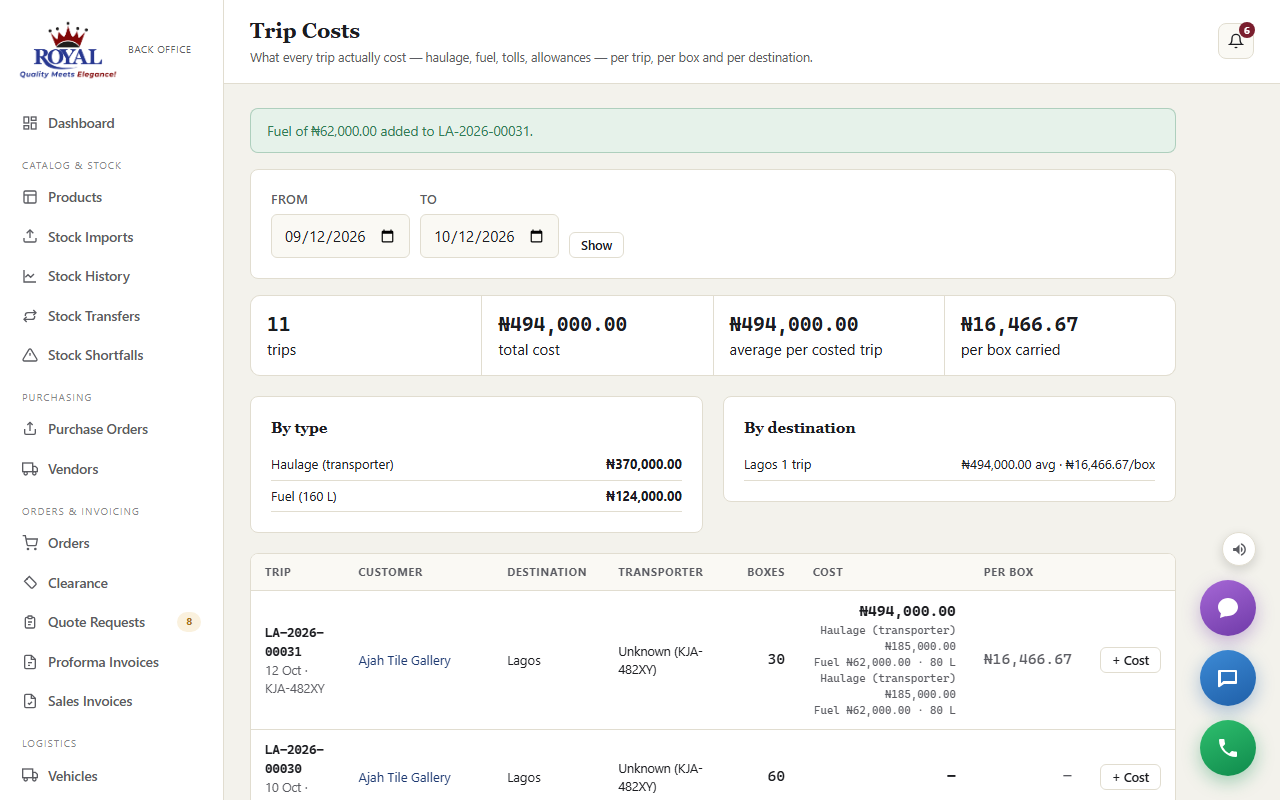The image size is (1280, 800).
Task: Click the Purchase Orders icon
Action: (30, 429)
